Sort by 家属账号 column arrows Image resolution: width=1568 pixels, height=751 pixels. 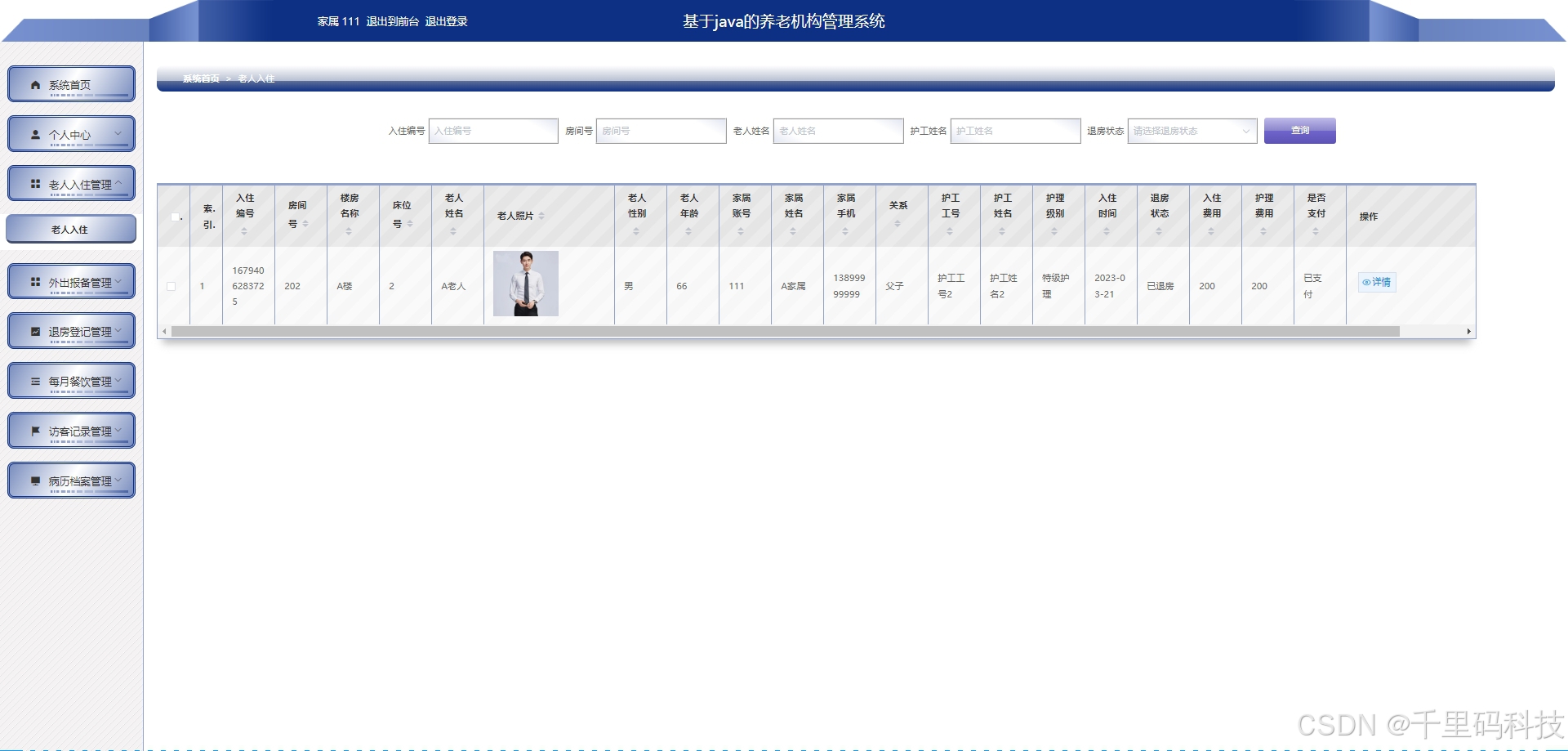(740, 231)
